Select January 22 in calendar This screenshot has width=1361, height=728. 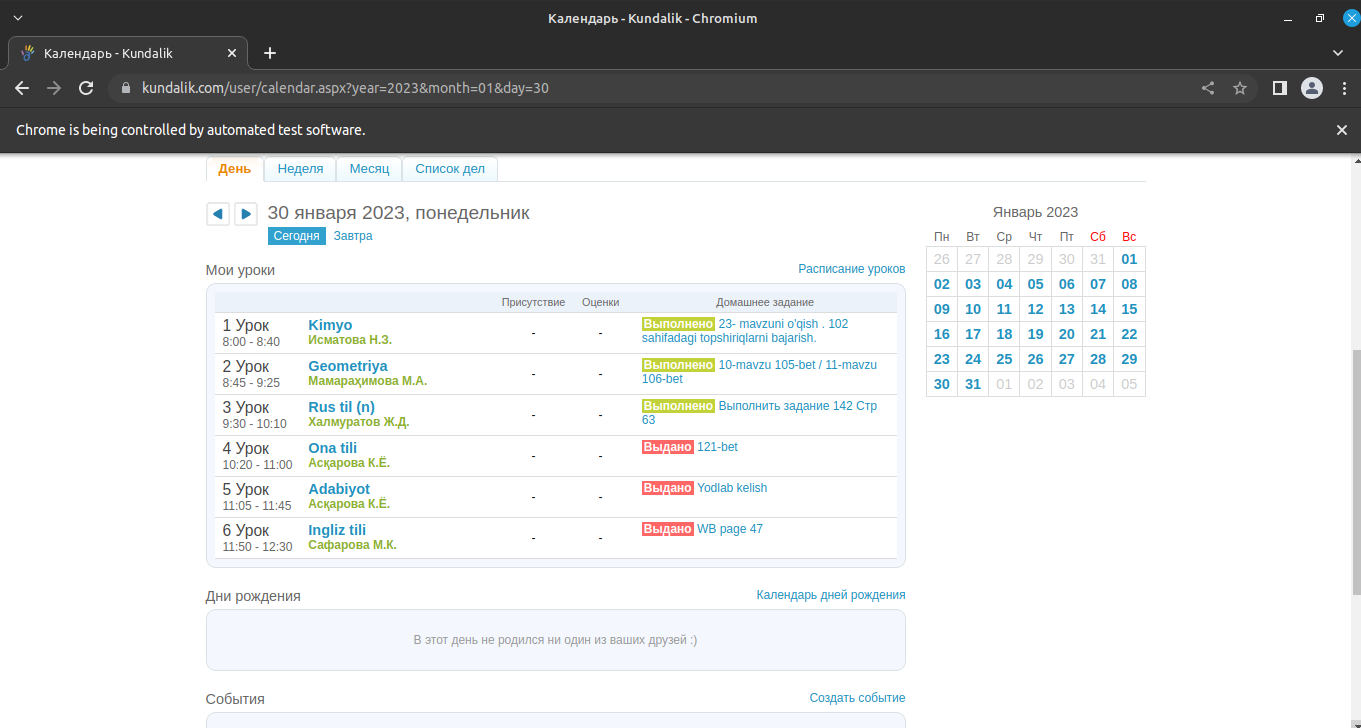1129,334
